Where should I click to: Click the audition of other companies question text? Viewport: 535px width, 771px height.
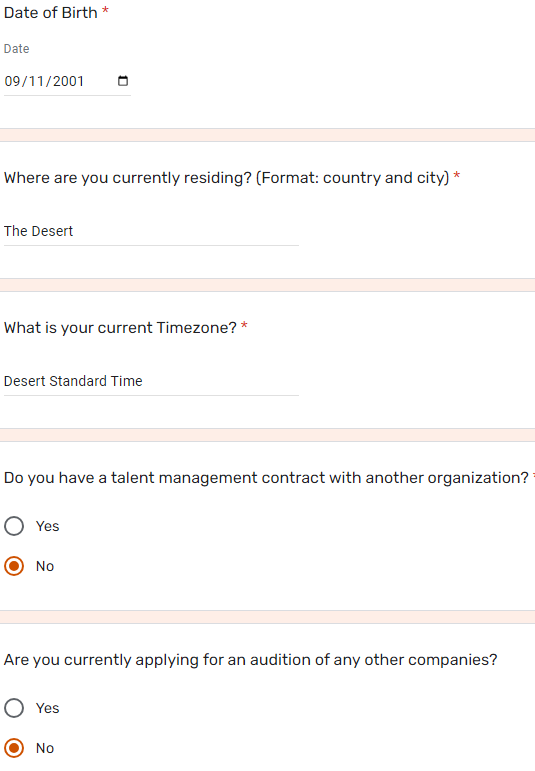pos(251,659)
